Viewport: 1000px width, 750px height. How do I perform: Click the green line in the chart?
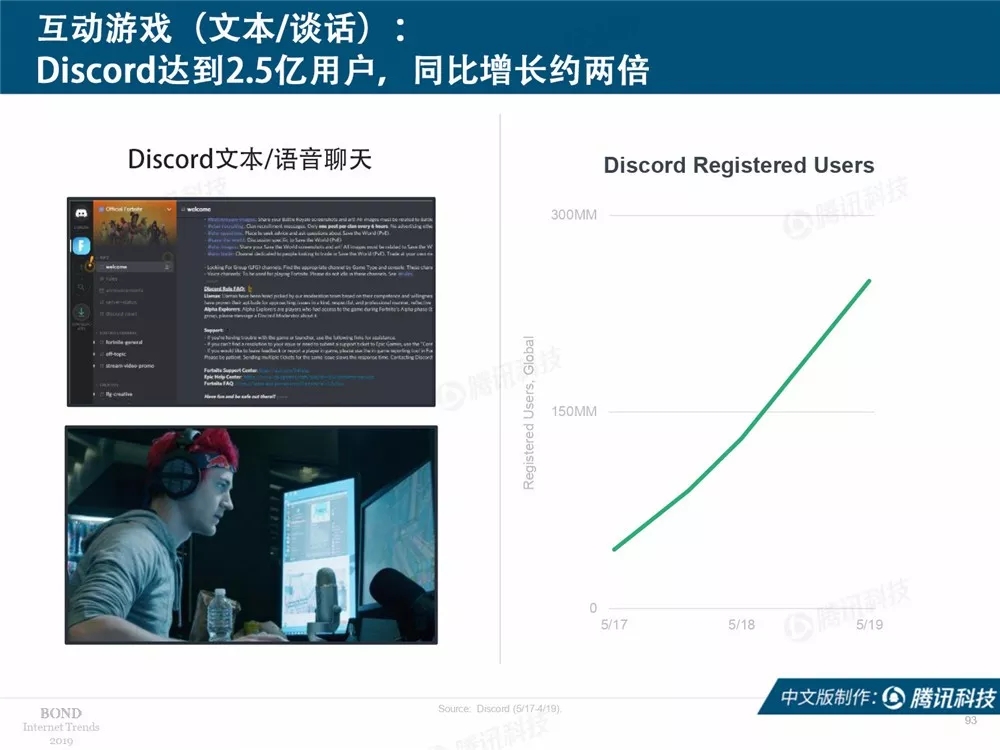[x=742, y=435]
